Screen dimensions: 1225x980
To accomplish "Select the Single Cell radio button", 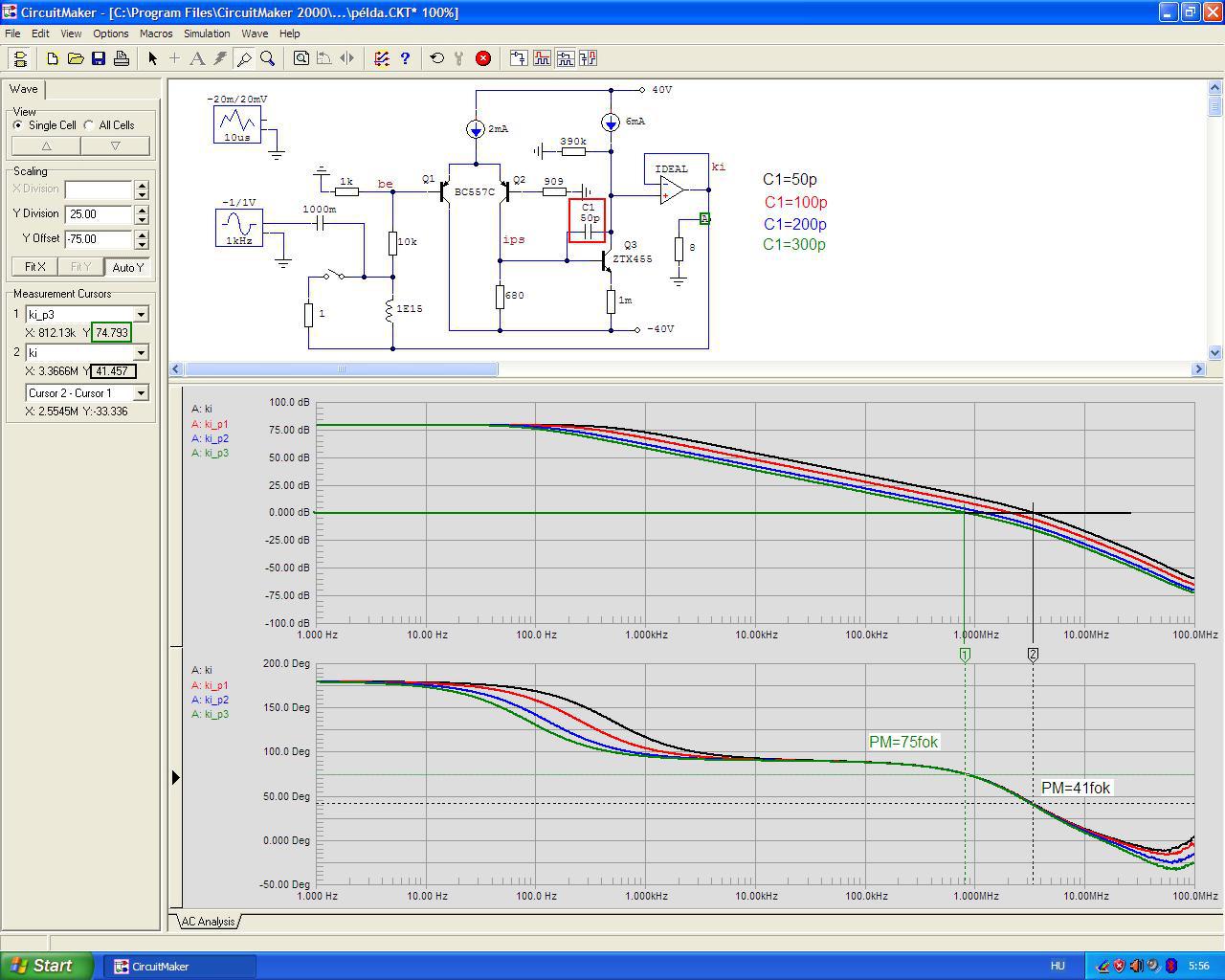I will coord(18,125).
